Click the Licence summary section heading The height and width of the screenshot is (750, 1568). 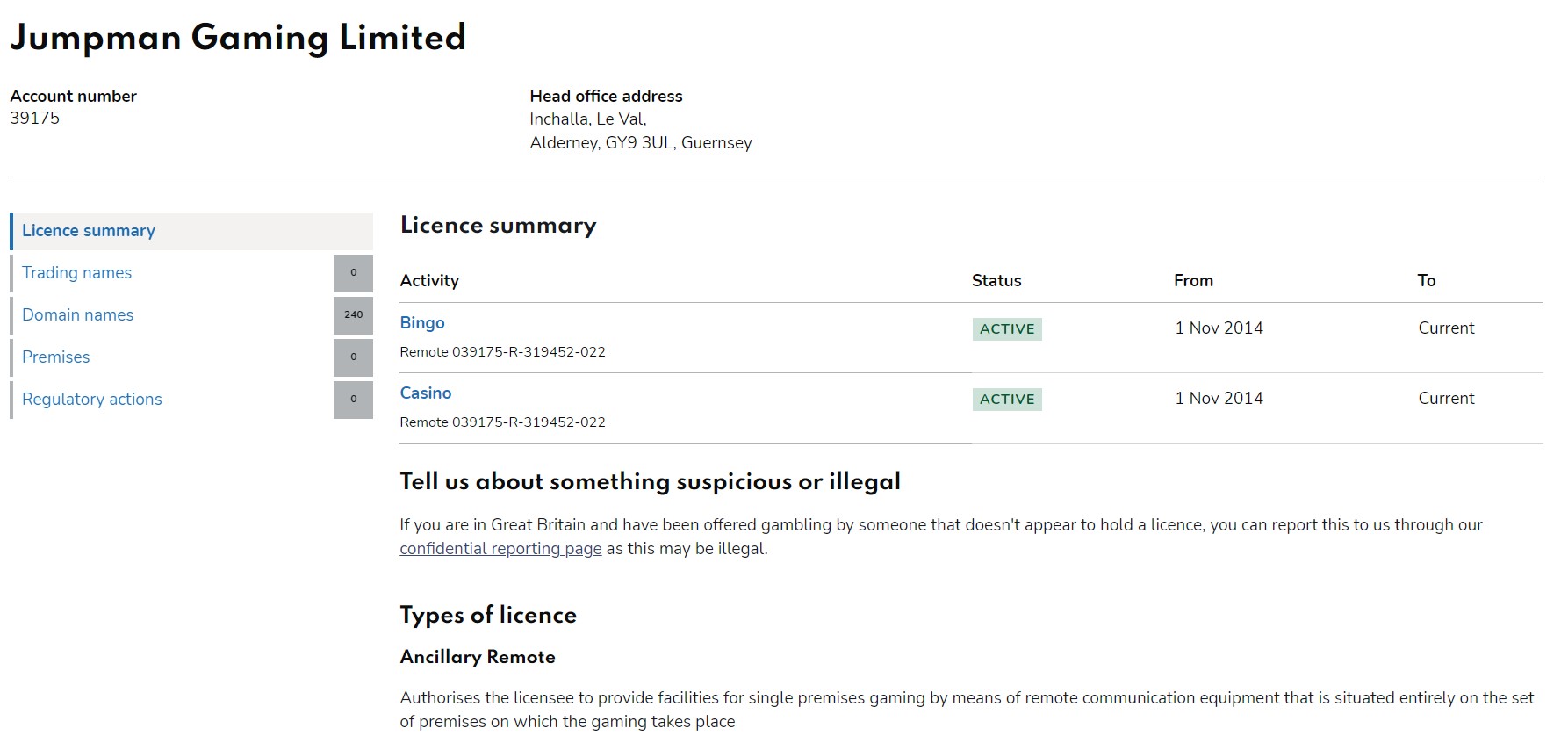(x=498, y=226)
